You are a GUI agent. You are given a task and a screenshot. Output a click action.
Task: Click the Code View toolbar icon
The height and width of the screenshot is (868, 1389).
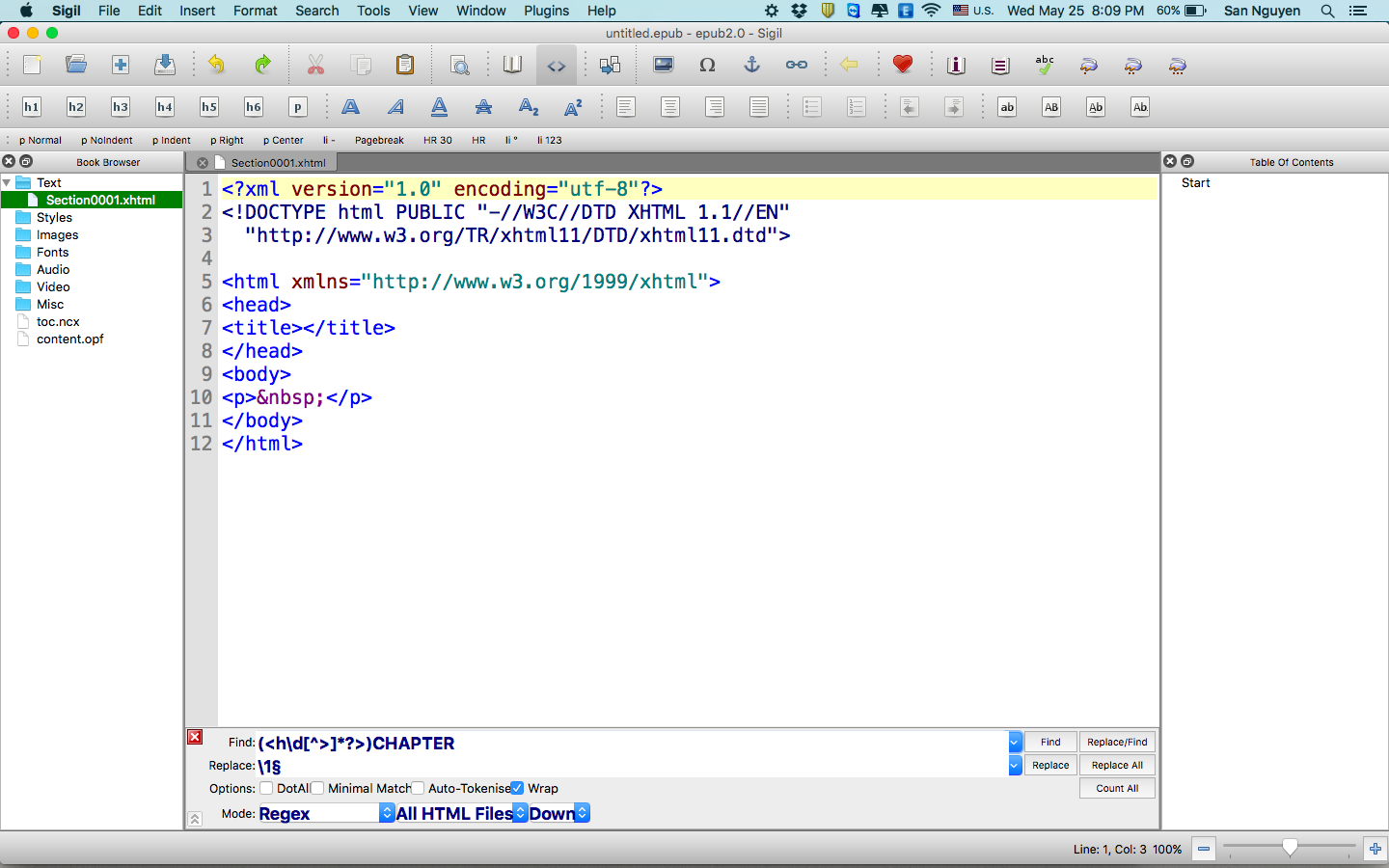(x=557, y=66)
